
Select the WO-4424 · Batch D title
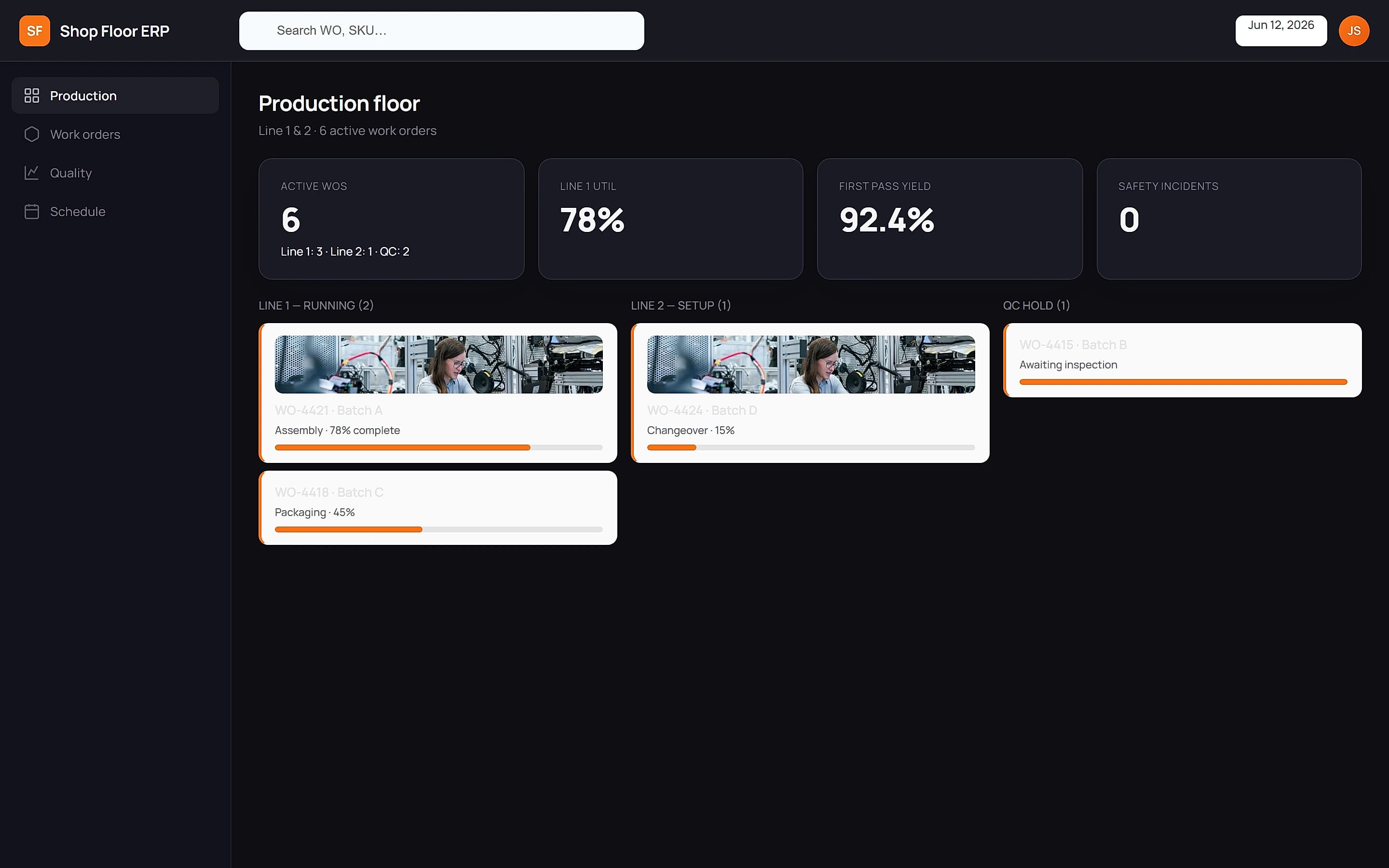tap(702, 410)
